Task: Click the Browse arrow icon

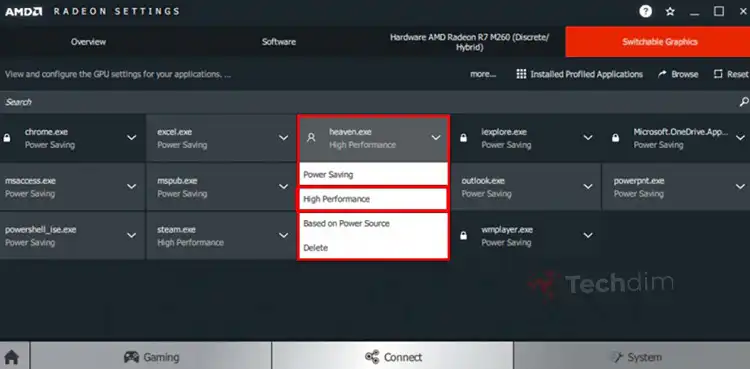Action: 662,74
